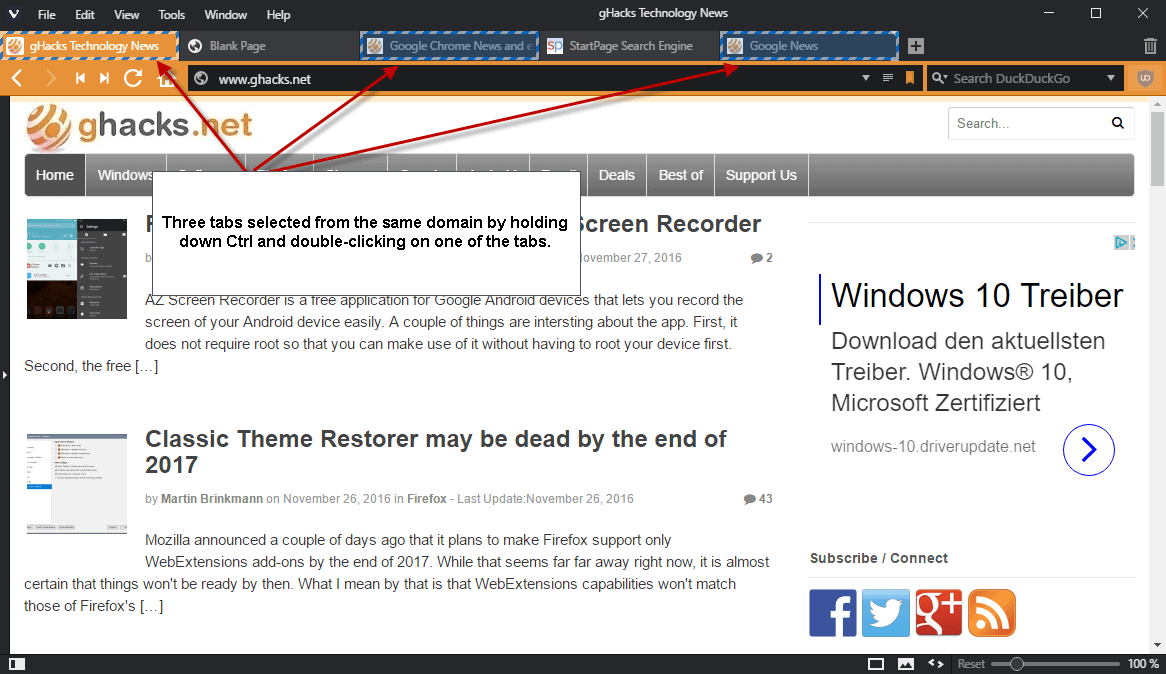
Task: Switch to the Blank Page tab
Action: tap(270, 46)
